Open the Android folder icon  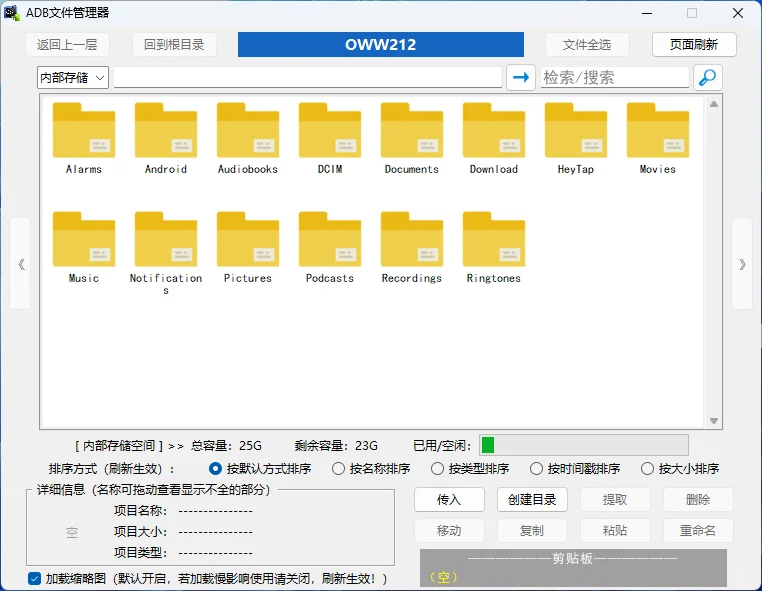coord(166,130)
